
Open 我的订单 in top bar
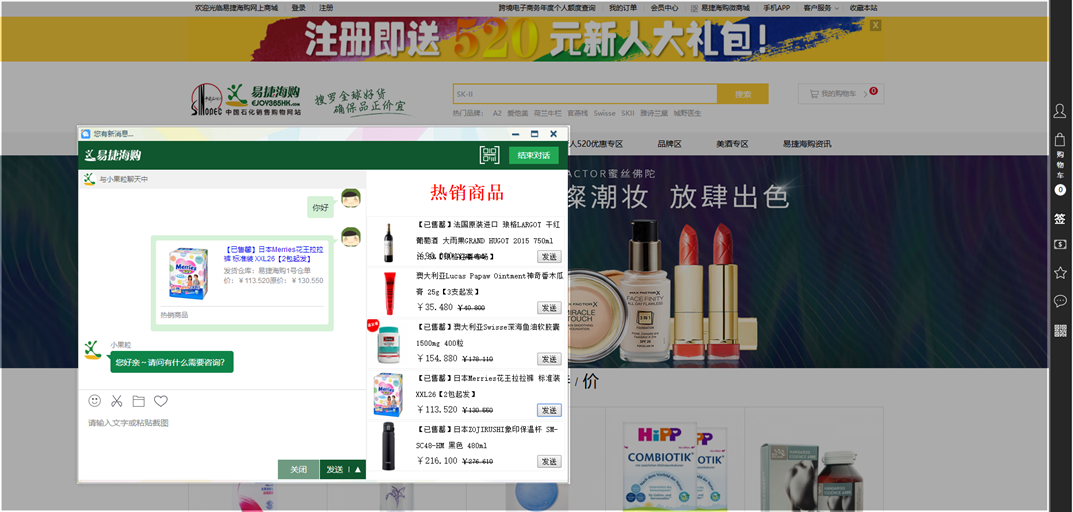click(623, 8)
